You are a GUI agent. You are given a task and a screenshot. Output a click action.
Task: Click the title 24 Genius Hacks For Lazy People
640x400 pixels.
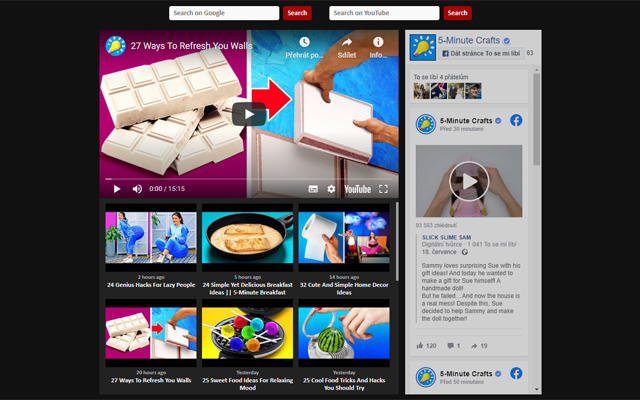coord(151,285)
